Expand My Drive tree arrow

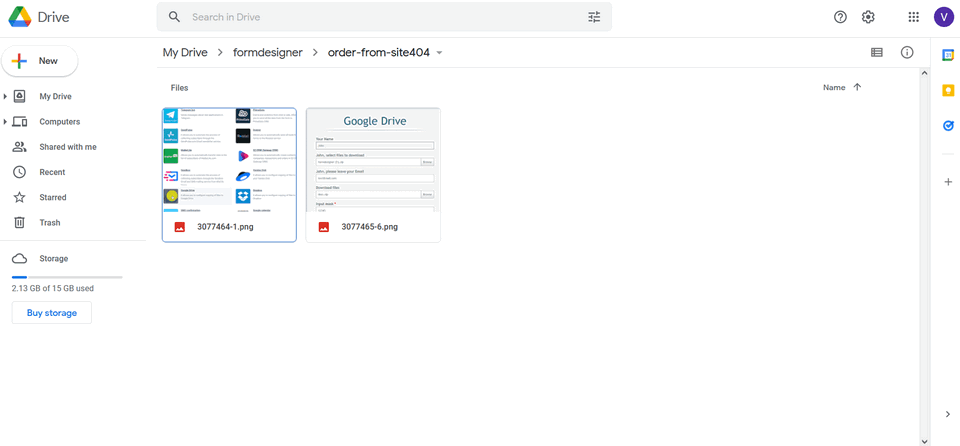(6, 96)
